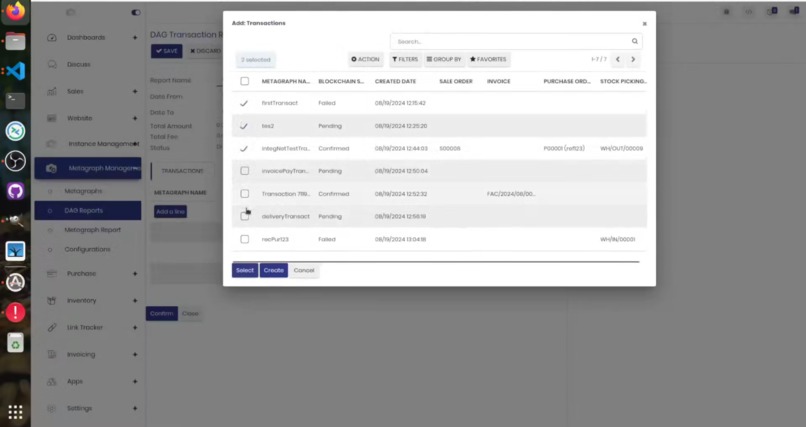Click the Cancel button in dialog

[304, 270]
